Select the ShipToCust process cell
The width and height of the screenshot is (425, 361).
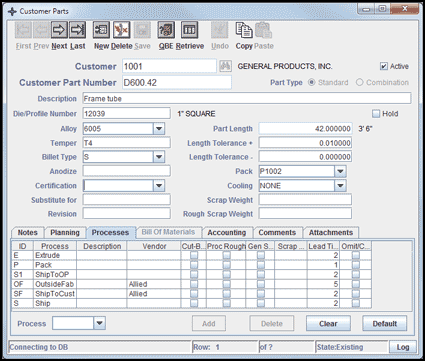[x=55, y=294]
